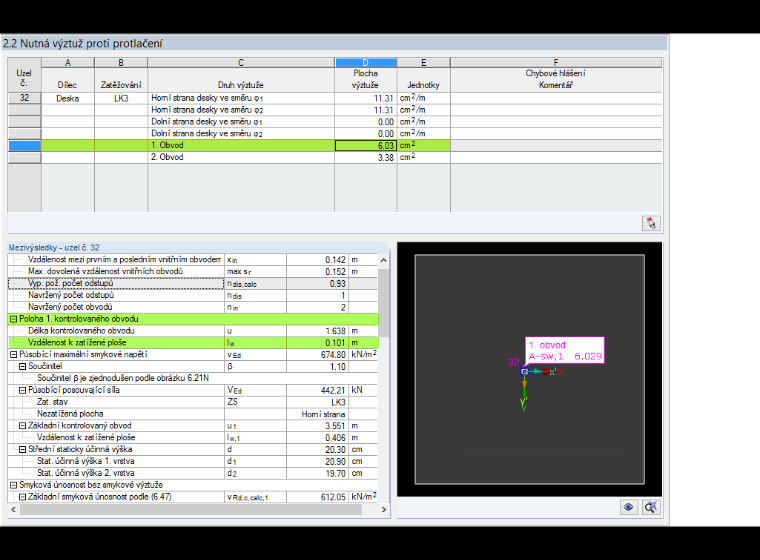Click horizontal scrollbar thumb in results panel
760x560 pixels.
(191, 510)
